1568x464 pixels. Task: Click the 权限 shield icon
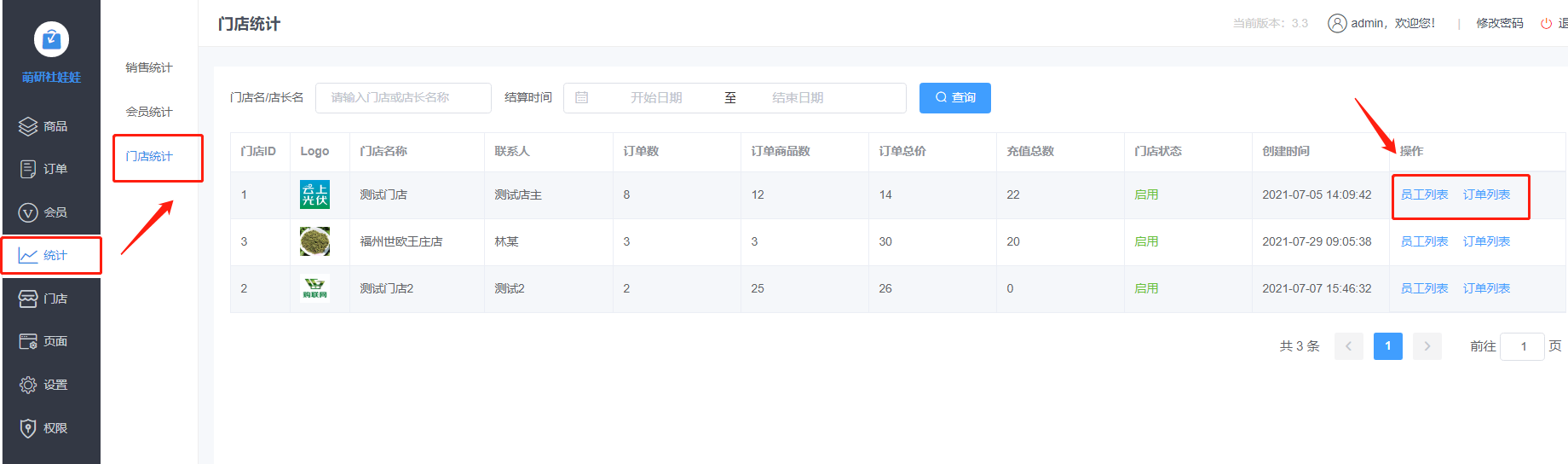28,428
